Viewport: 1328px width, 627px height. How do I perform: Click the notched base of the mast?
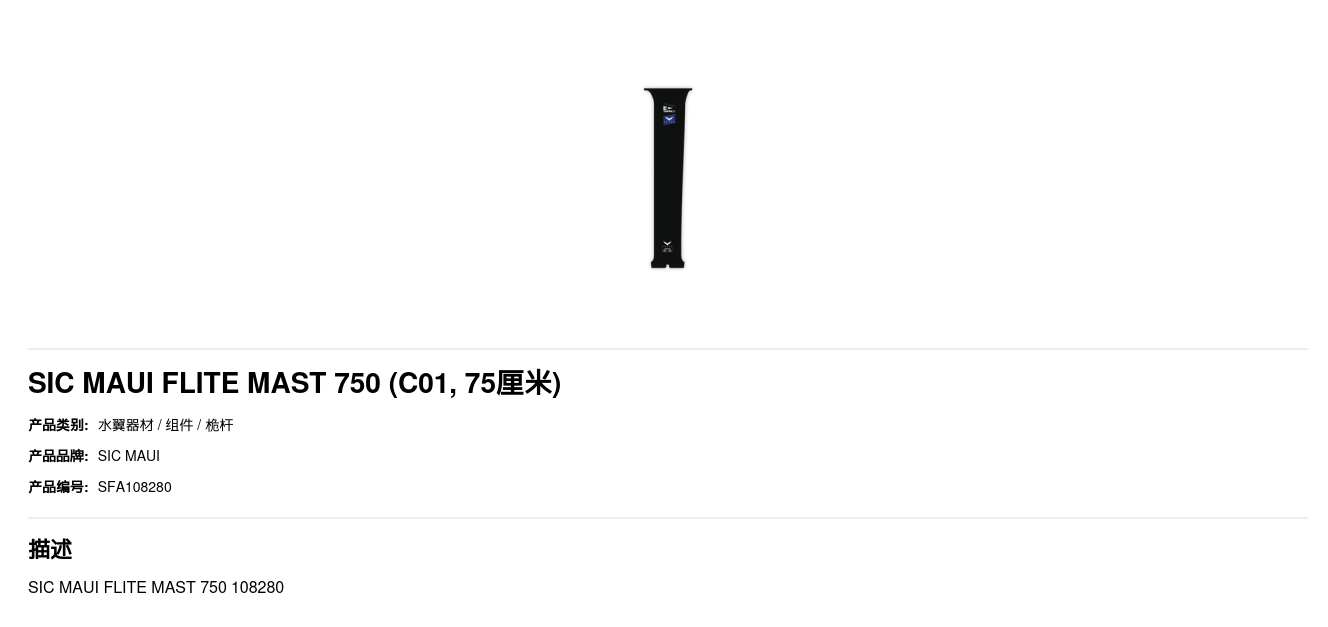click(x=667, y=262)
